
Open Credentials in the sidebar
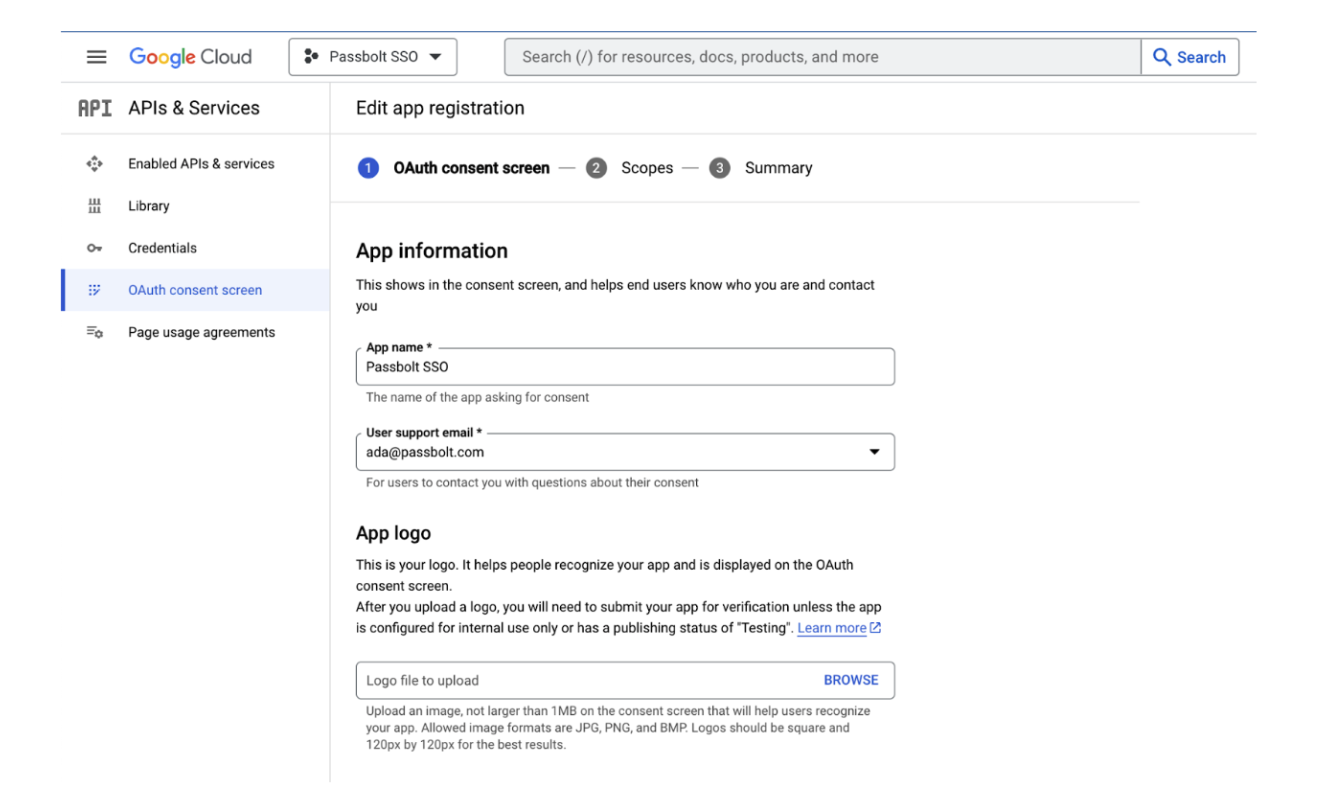[x=162, y=248]
